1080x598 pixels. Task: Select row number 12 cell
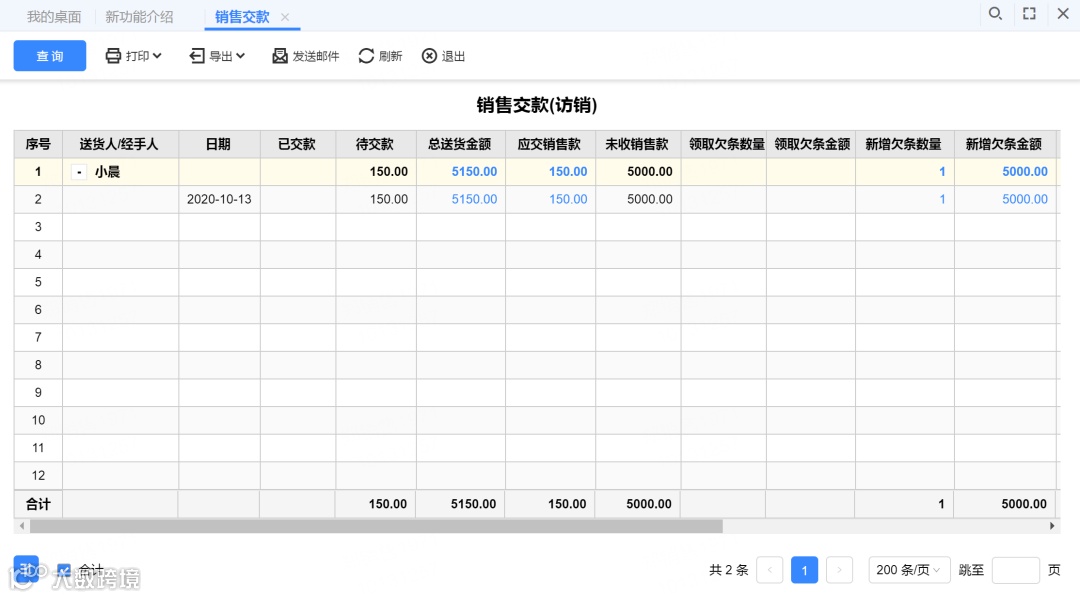38,475
